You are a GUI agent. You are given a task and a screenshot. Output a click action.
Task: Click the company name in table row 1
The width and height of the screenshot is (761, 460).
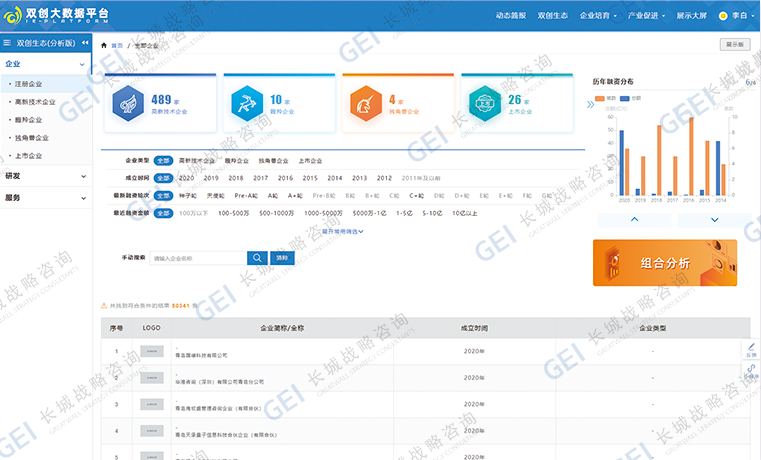[201, 356]
